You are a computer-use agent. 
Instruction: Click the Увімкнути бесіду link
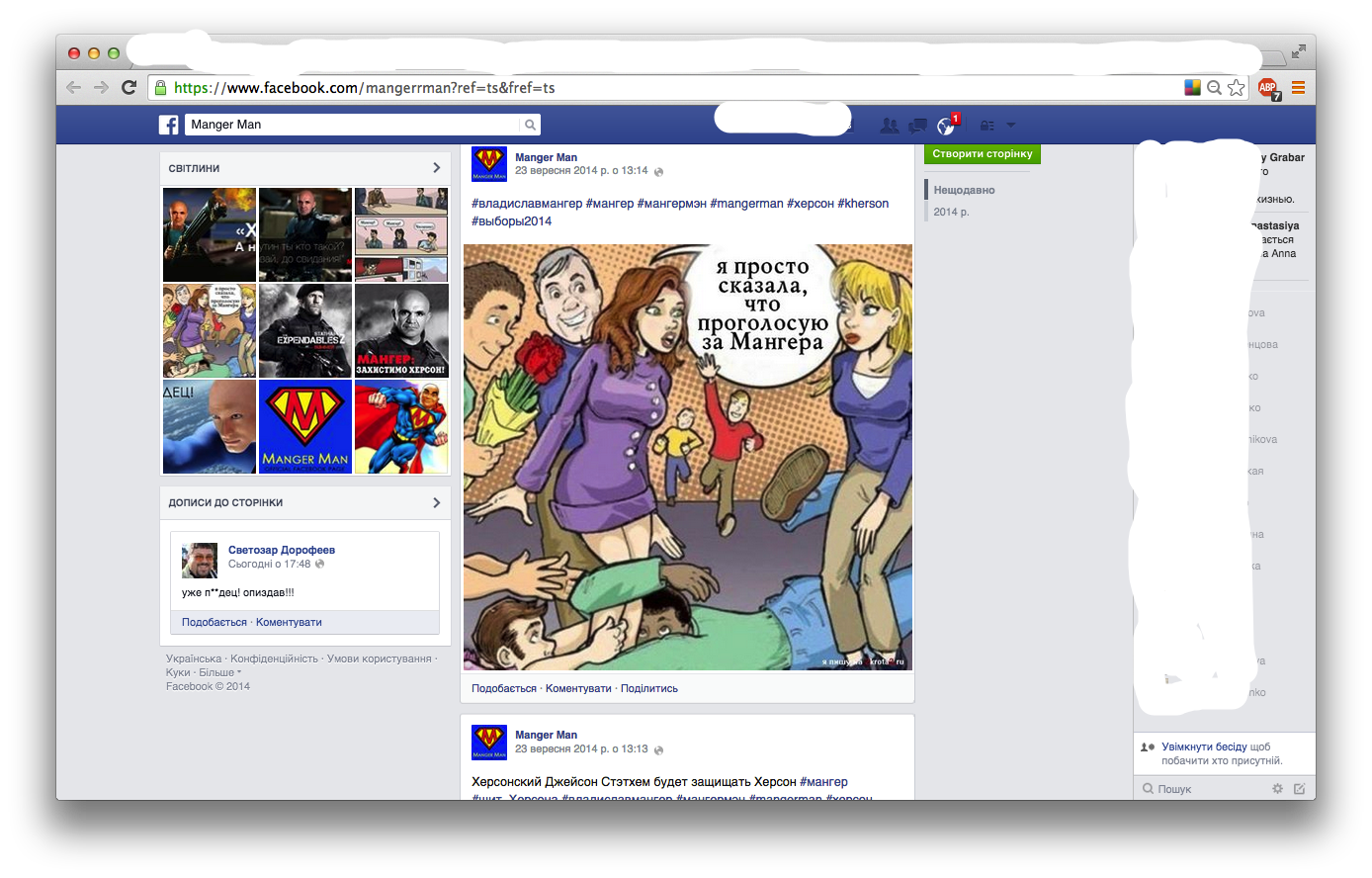[x=1204, y=746]
